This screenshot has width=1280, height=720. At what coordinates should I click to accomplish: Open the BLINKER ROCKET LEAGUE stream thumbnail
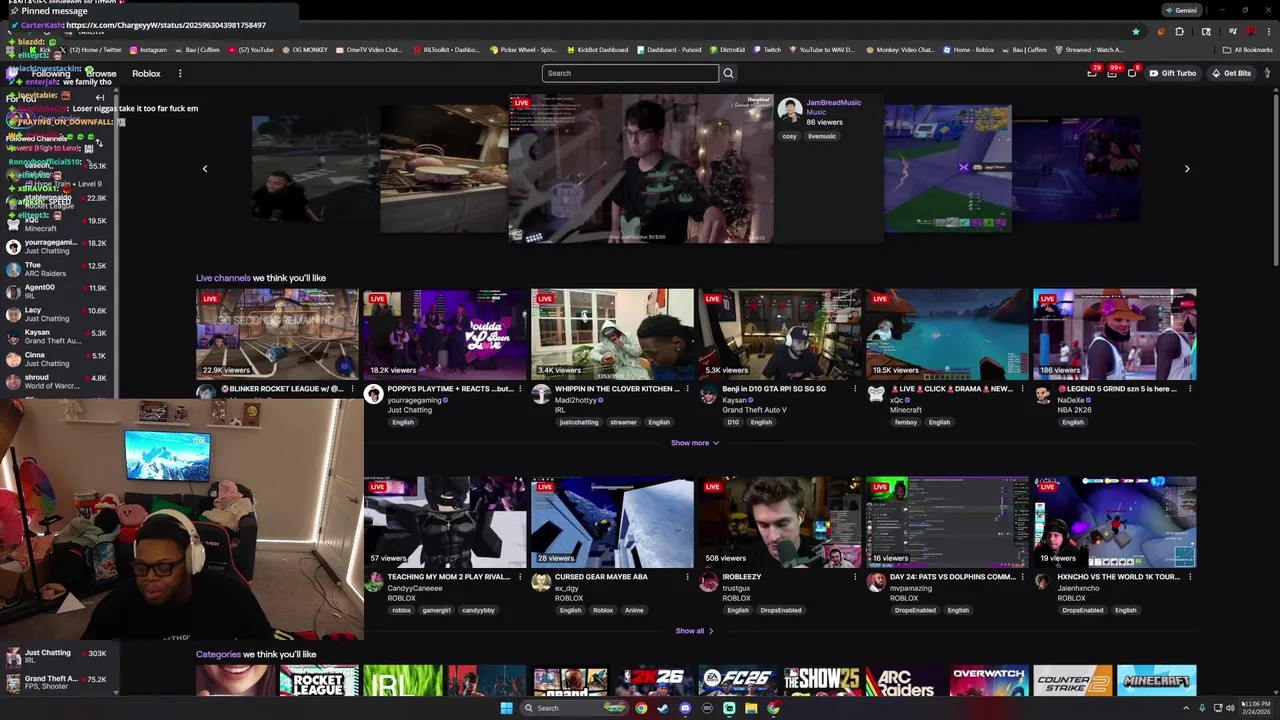click(x=277, y=334)
